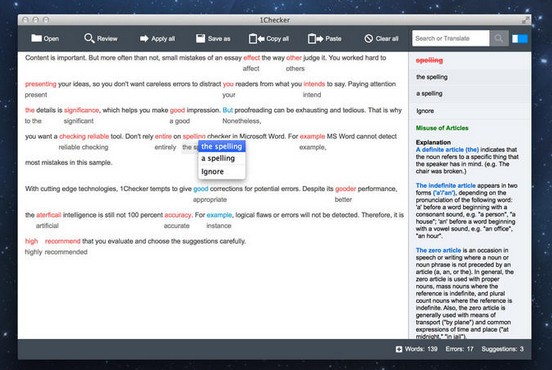Screen dimensions: 552x370
Task: Toggle the blue sidebar panel switch
Action: point(520,38)
